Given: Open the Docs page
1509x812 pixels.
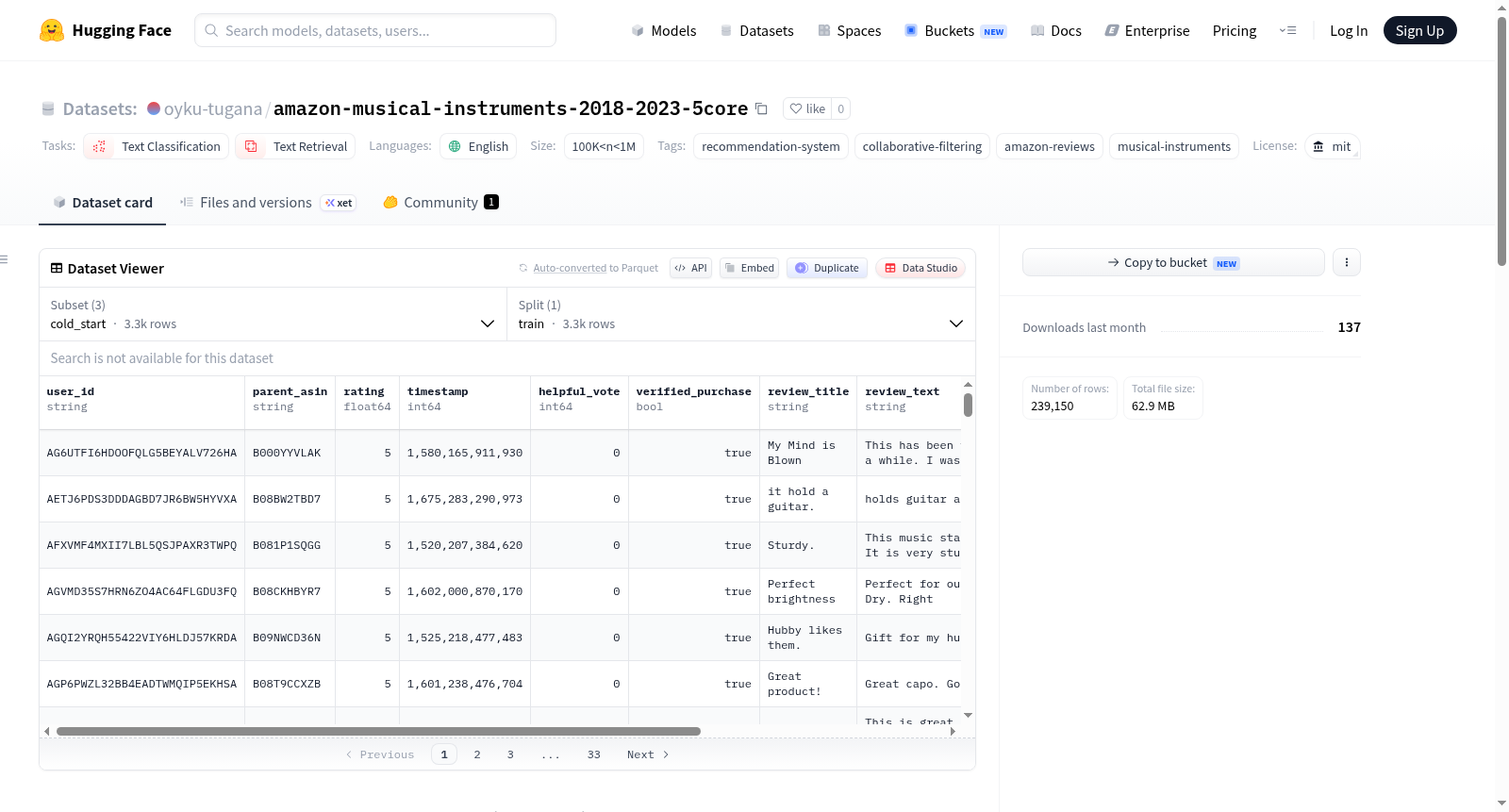Looking at the screenshot, I should click(x=1056, y=30).
